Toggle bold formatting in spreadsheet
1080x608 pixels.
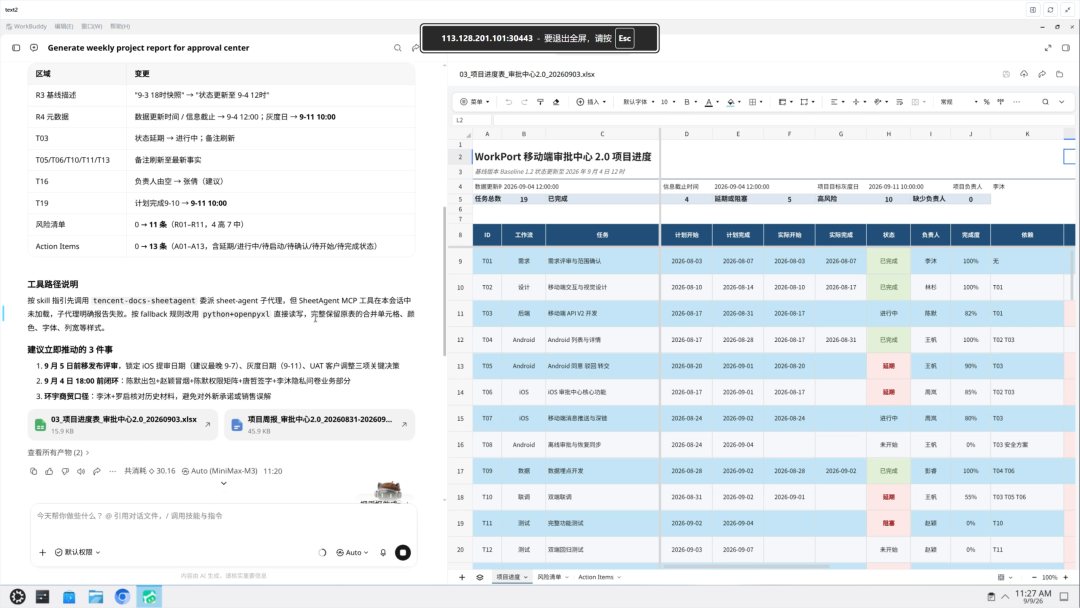click(x=687, y=102)
